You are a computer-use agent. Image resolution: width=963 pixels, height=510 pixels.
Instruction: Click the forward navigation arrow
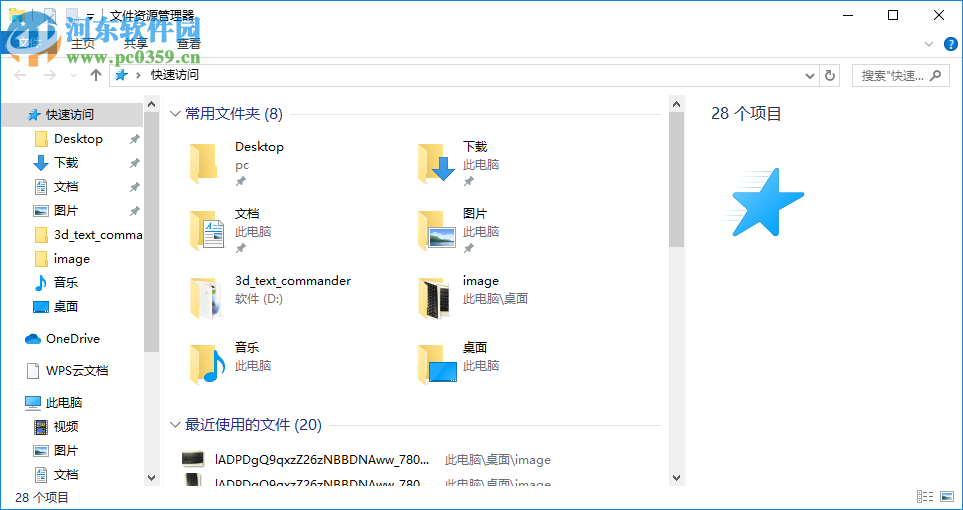pyautogui.click(x=50, y=76)
